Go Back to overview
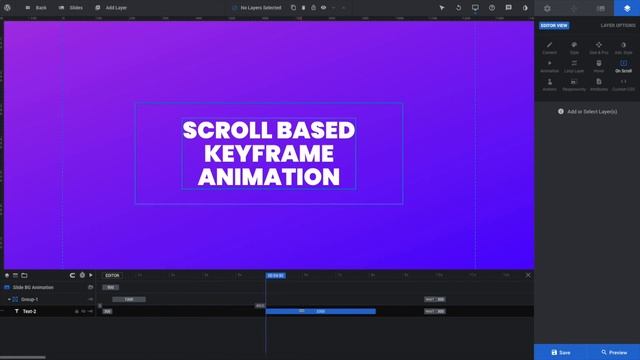640x360 pixels. pyautogui.click(x=36, y=8)
